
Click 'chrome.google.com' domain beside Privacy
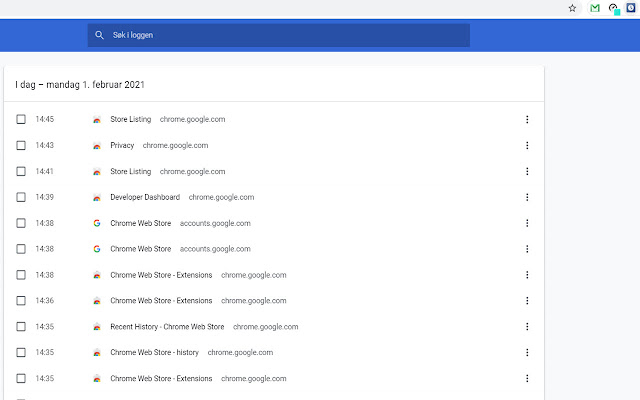[x=175, y=145]
